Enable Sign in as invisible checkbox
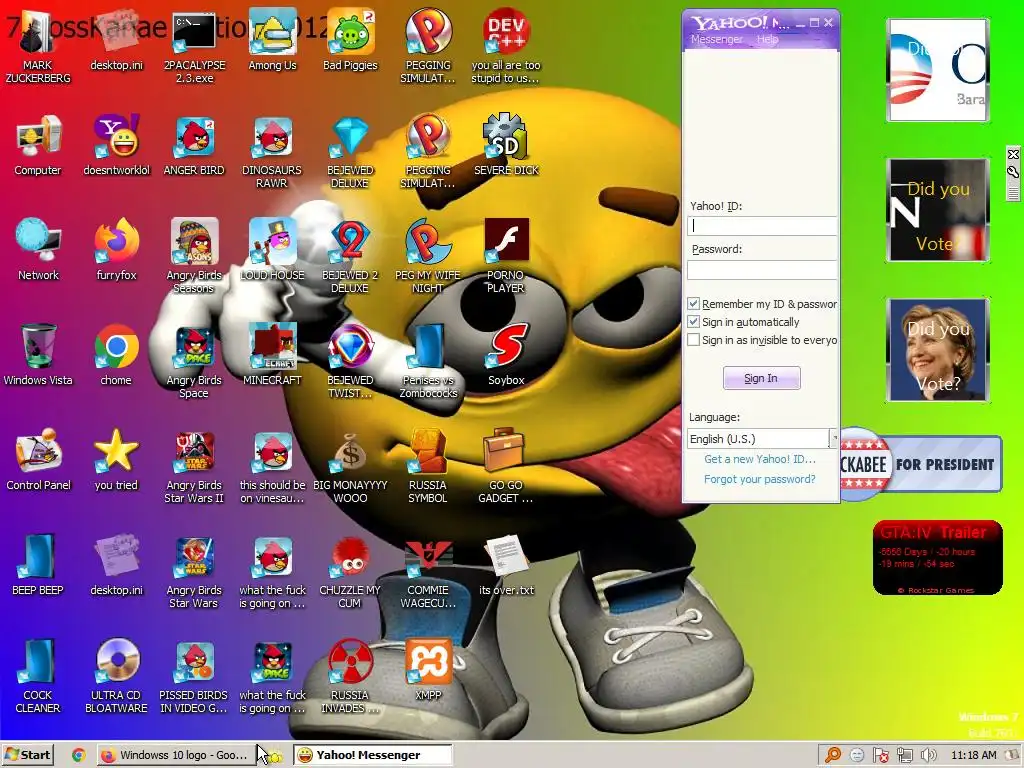 pos(694,340)
